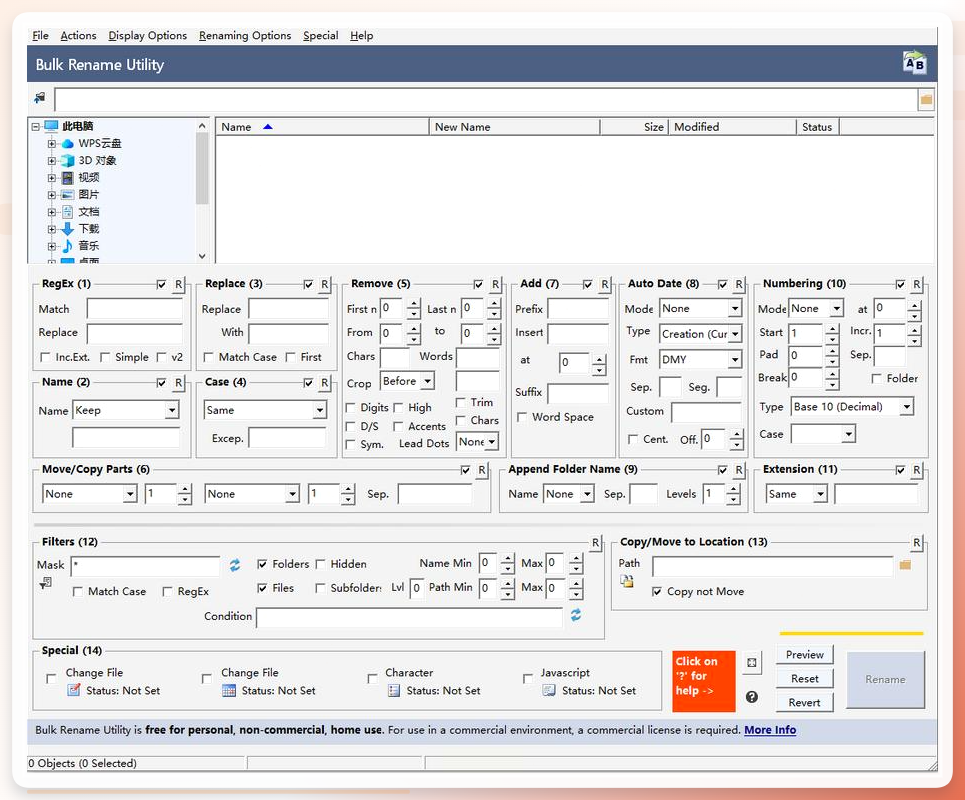Open the Name mode Keep dropdown
Image resolution: width=965 pixels, height=800 pixels.
pyautogui.click(x=172, y=410)
